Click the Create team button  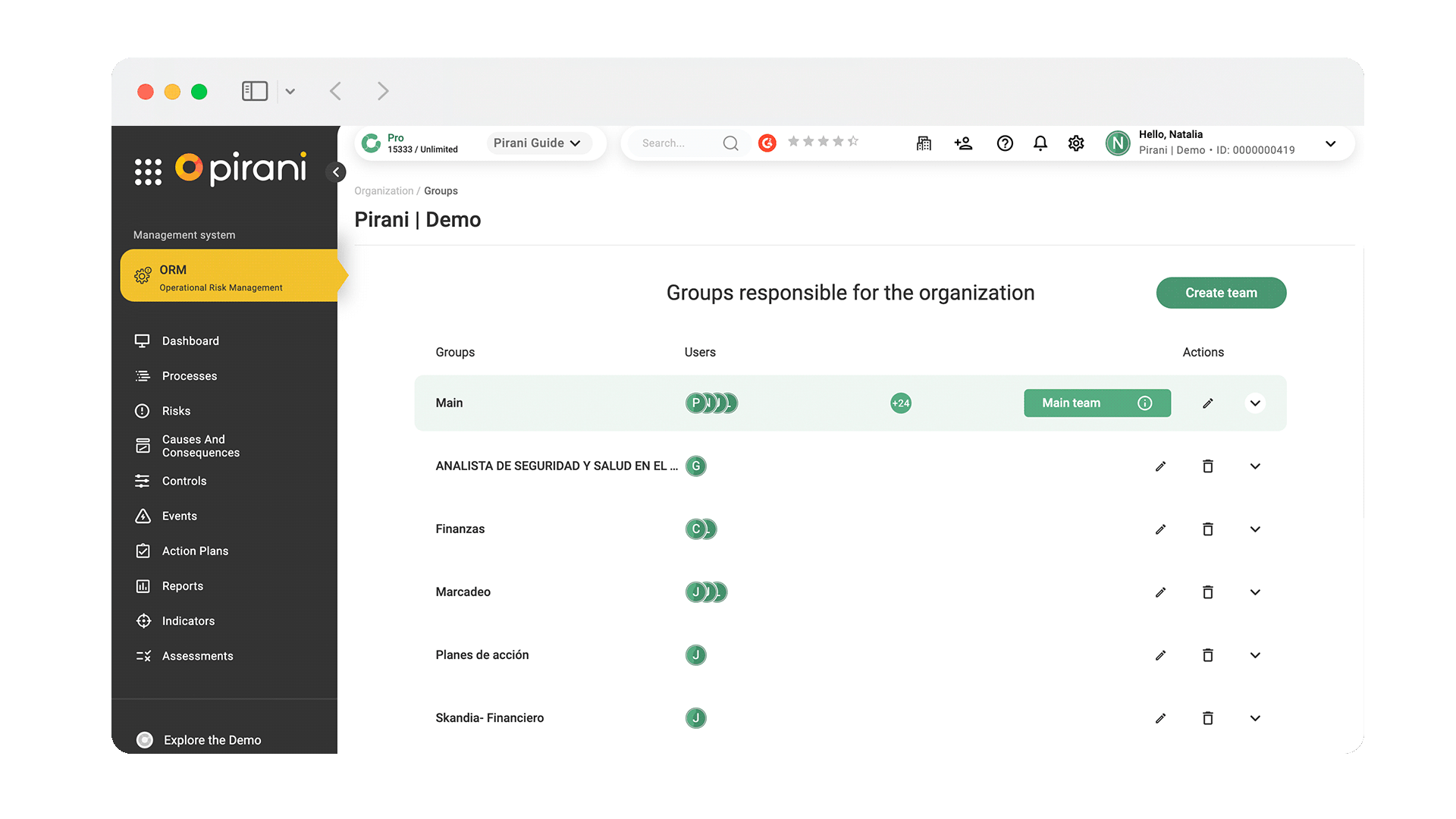click(1221, 293)
